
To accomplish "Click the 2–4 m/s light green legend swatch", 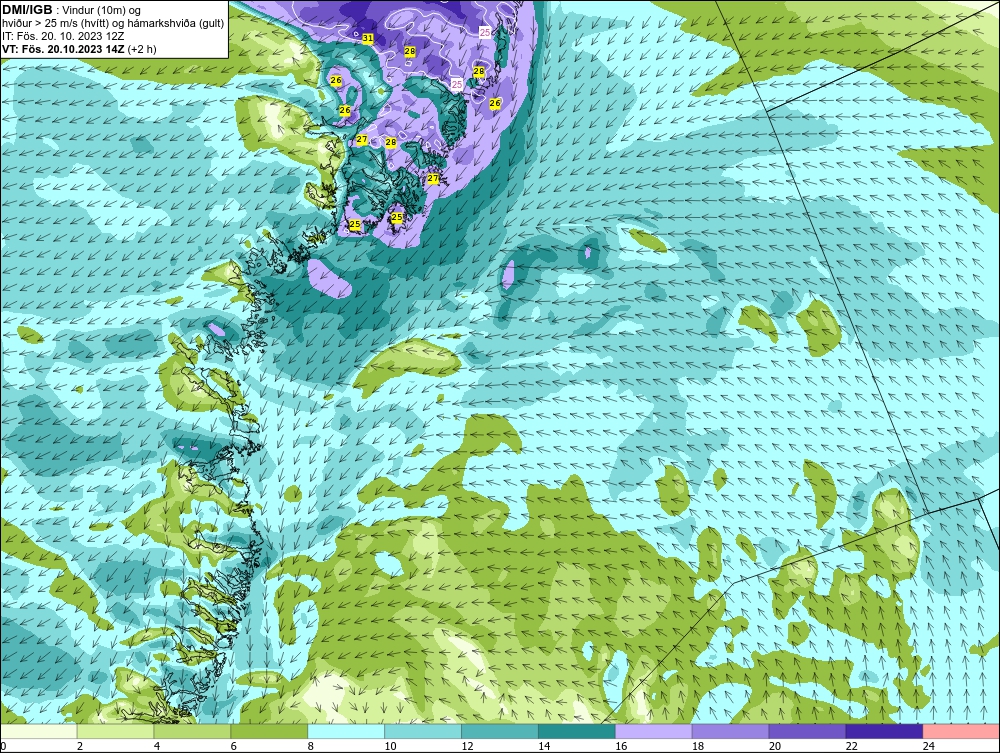I will tap(115, 731).
